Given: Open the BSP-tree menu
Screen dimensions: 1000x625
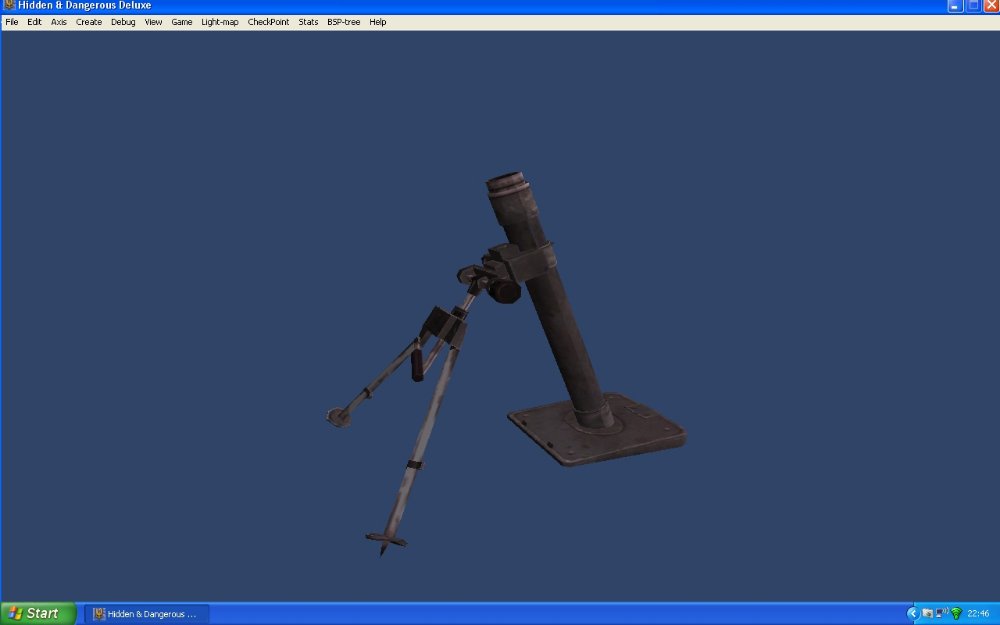Looking at the screenshot, I should click(x=344, y=22).
